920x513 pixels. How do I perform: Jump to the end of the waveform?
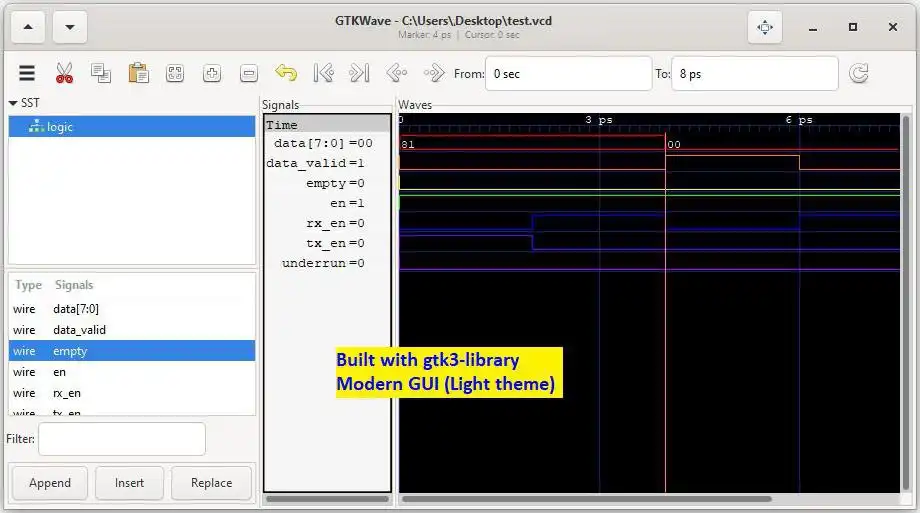(359, 73)
